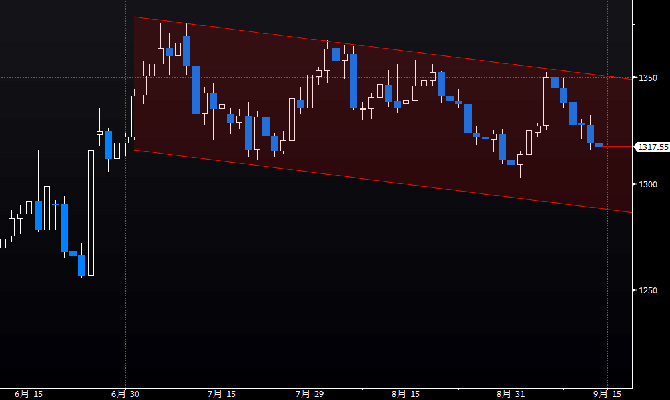This screenshot has width=670, height=400.
Task: Select the 8月 15 date label
Action: [406, 394]
